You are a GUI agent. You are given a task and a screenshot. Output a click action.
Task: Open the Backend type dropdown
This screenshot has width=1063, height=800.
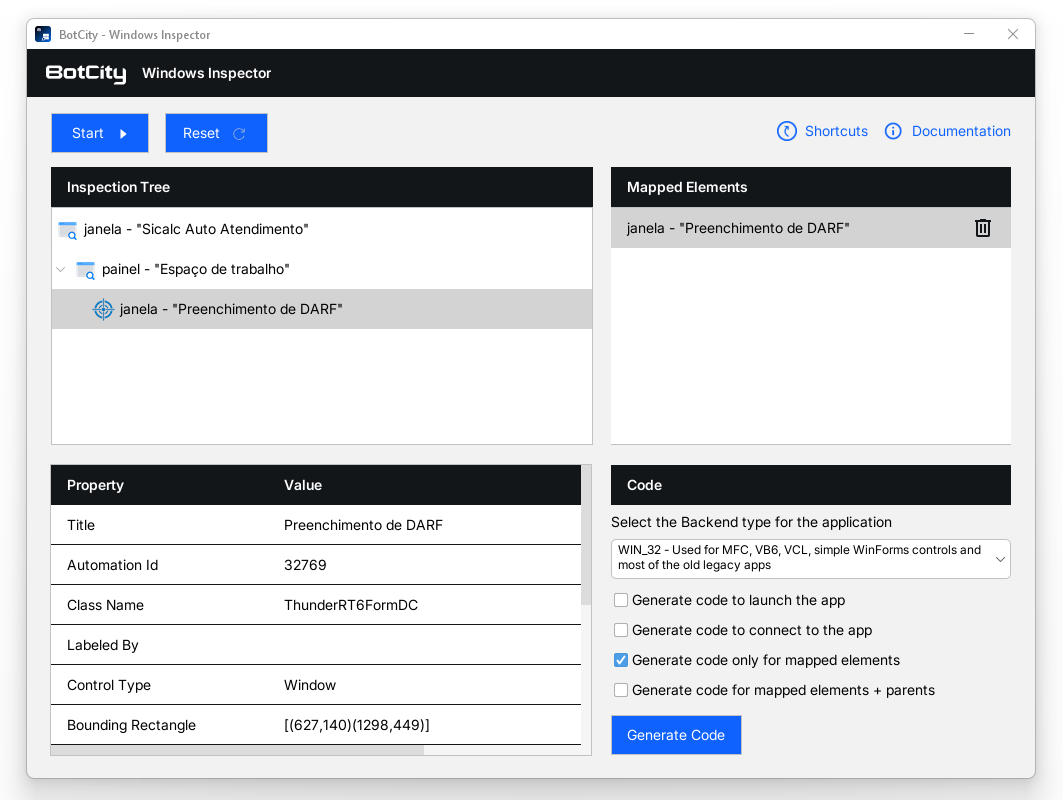[x=810, y=558]
